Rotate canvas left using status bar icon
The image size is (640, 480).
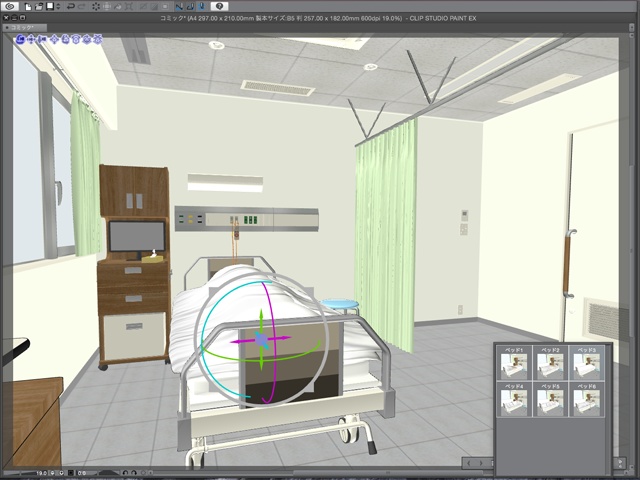click(125, 473)
